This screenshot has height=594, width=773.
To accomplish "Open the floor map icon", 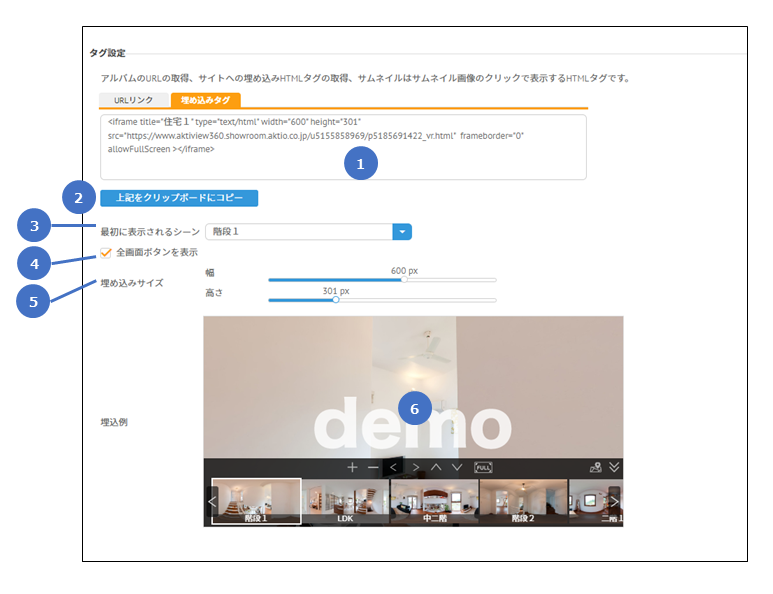I will [x=595, y=467].
